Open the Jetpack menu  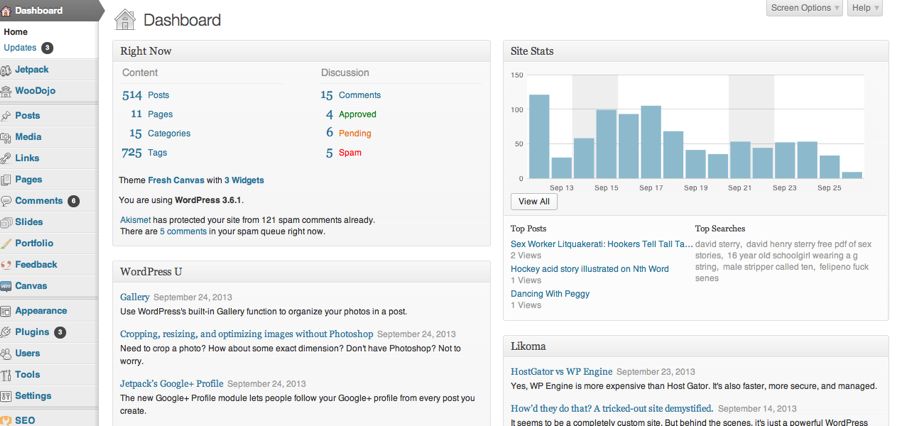pyautogui.click(x=32, y=69)
